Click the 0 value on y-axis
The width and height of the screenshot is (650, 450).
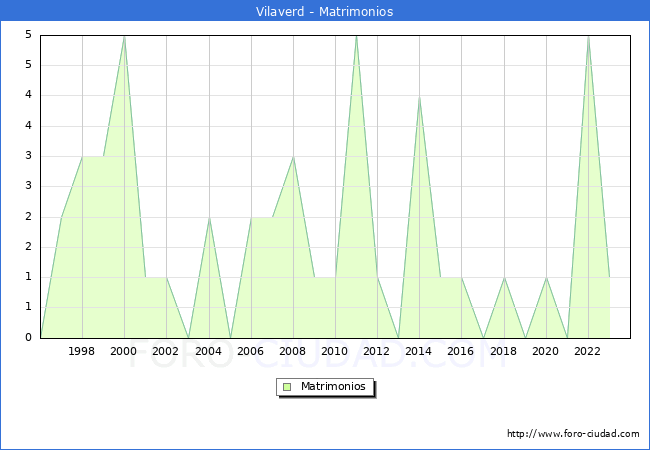point(28,337)
